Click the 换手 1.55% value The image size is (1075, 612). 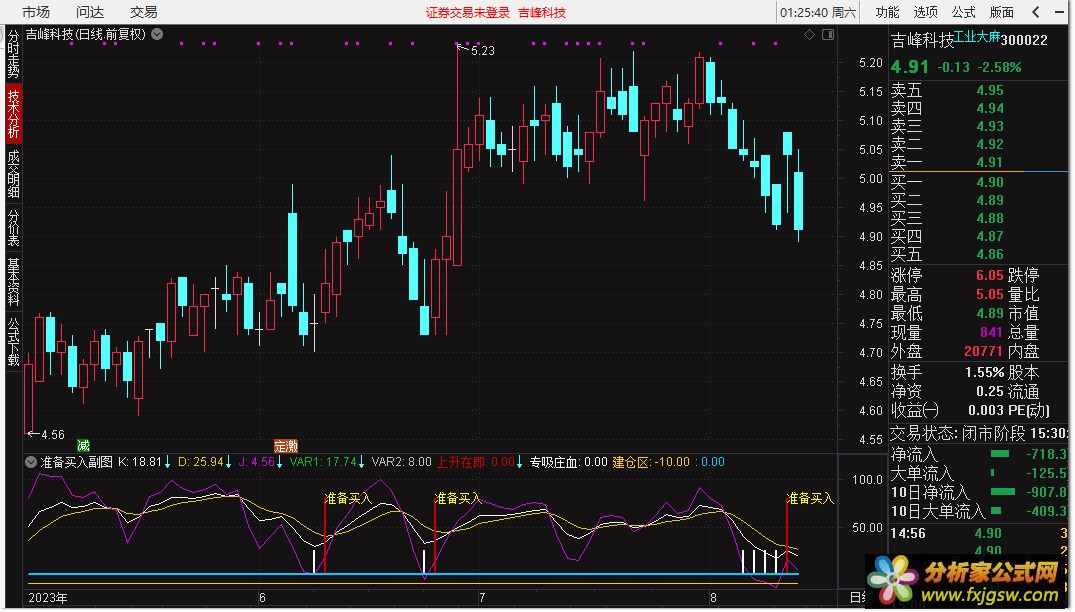[x=985, y=373]
